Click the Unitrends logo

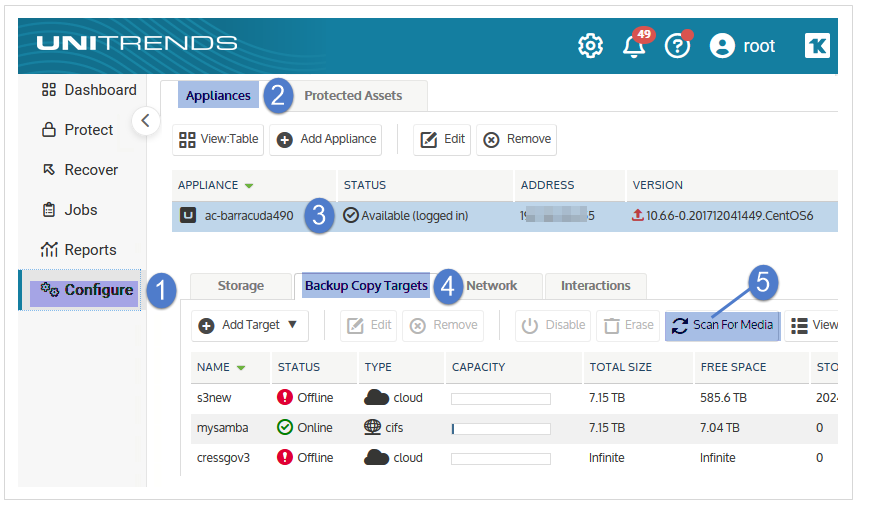[137, 43]
